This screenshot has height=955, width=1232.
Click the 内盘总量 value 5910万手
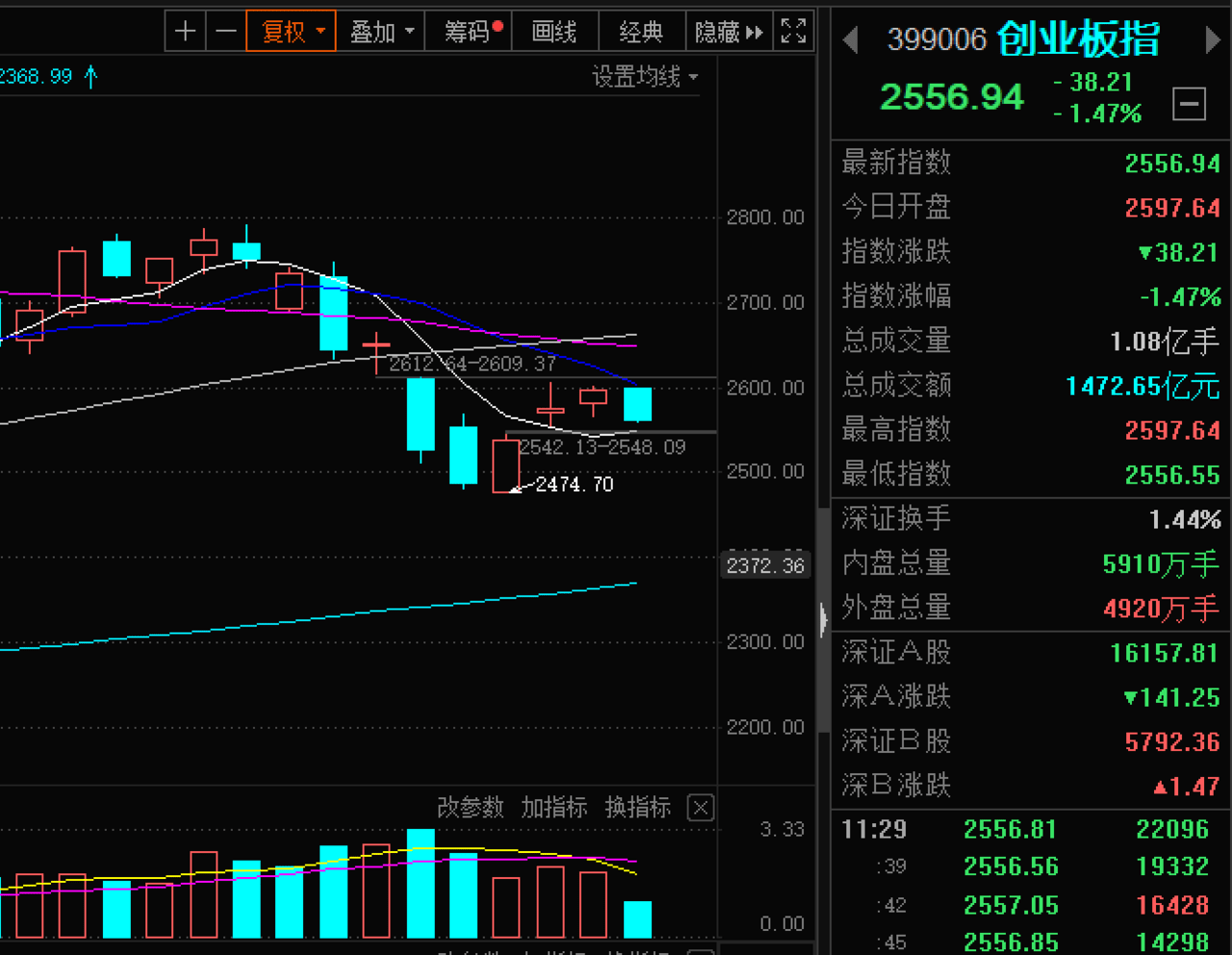1161,564
